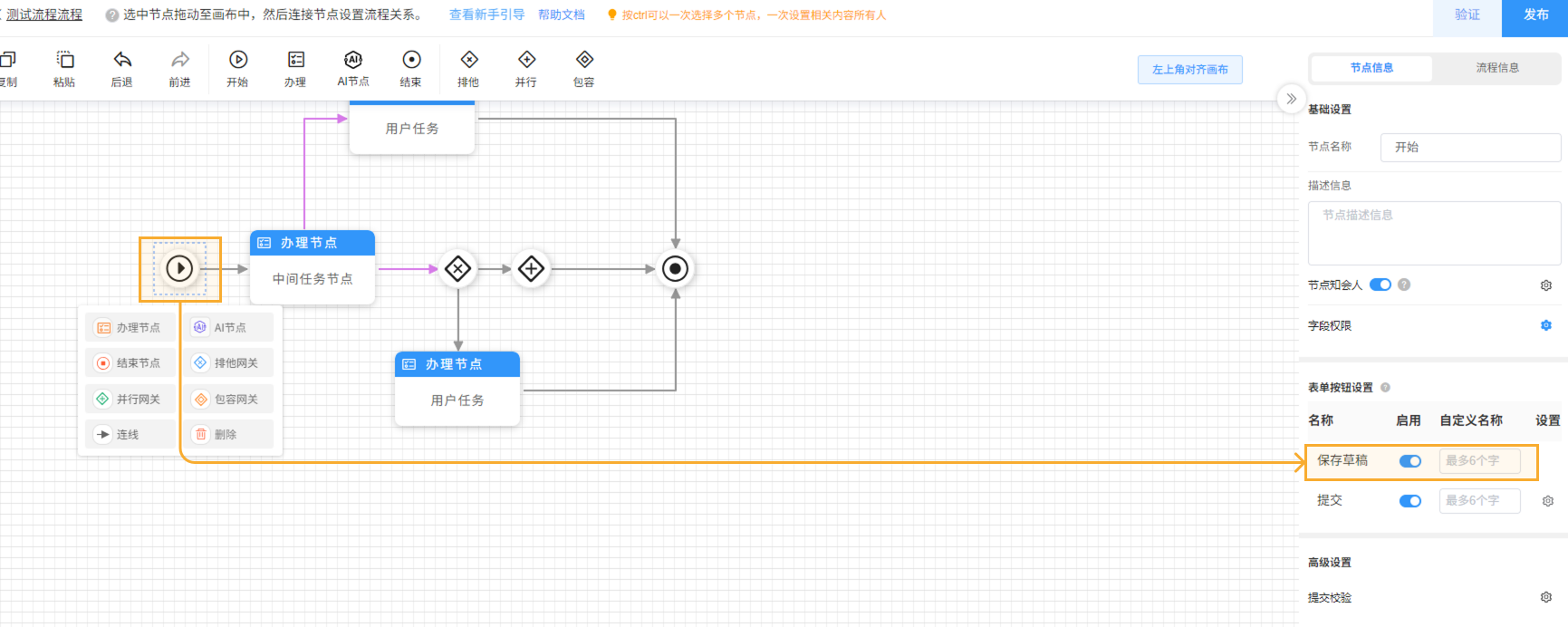This screenshot has height=627, width=1568.
Task: Open the 提交校验 settings gear
Action: [1546, 597]
